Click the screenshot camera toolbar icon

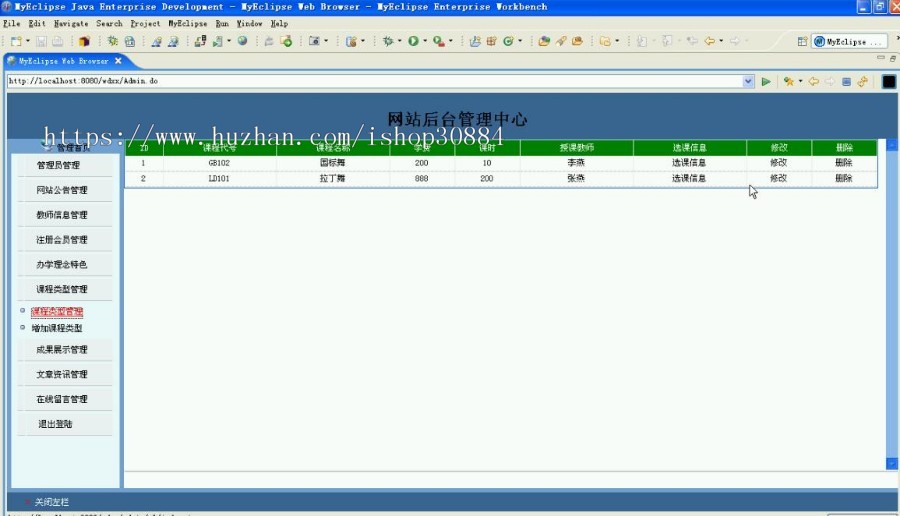click(314, 41)
